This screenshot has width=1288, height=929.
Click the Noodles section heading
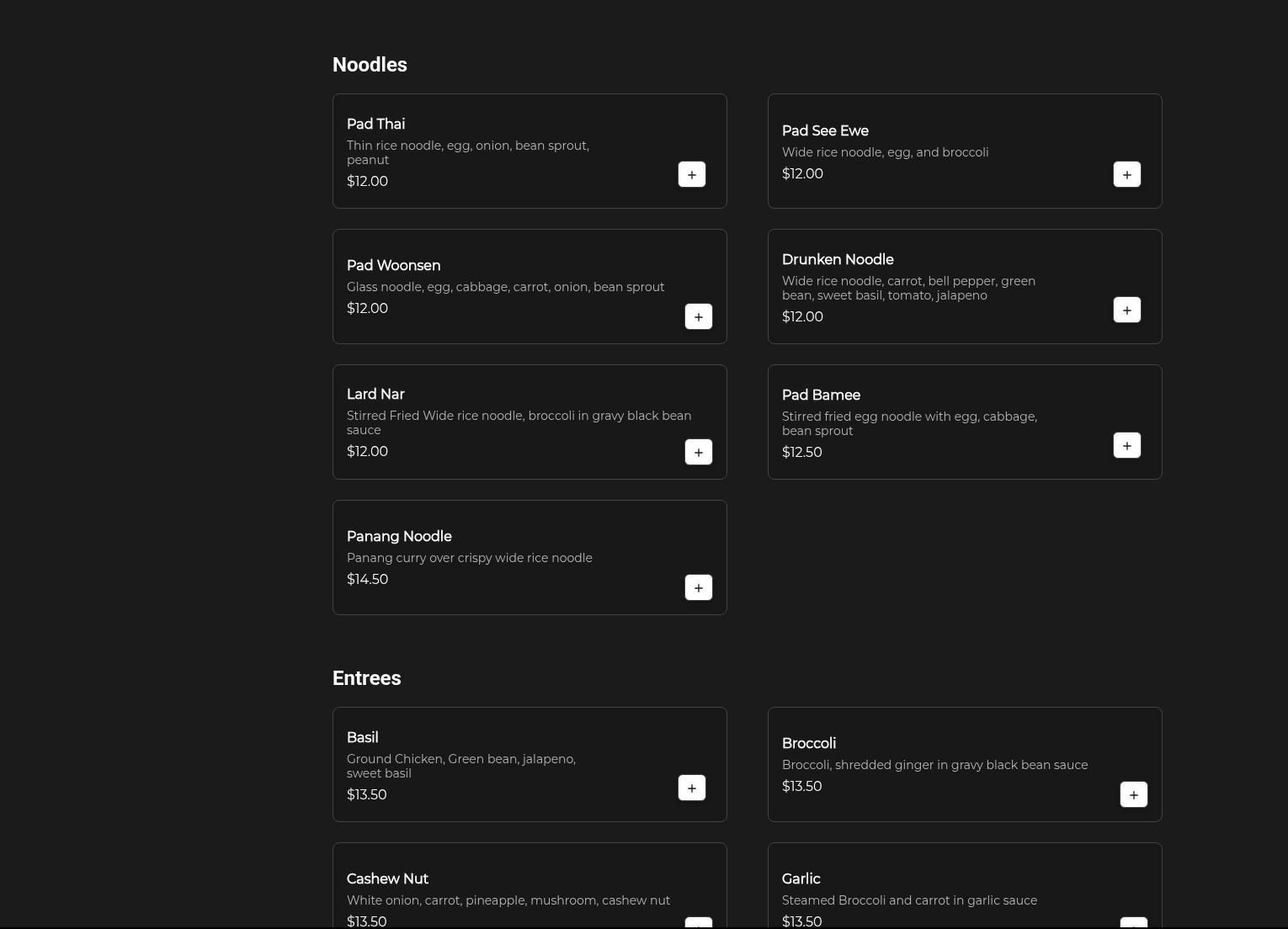[370, 65]
